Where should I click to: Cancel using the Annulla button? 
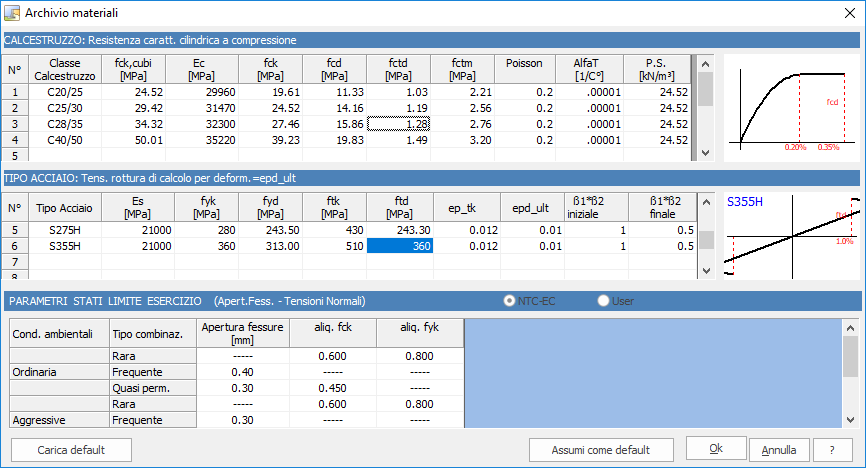pyautogui.click(x=779, y=450)
